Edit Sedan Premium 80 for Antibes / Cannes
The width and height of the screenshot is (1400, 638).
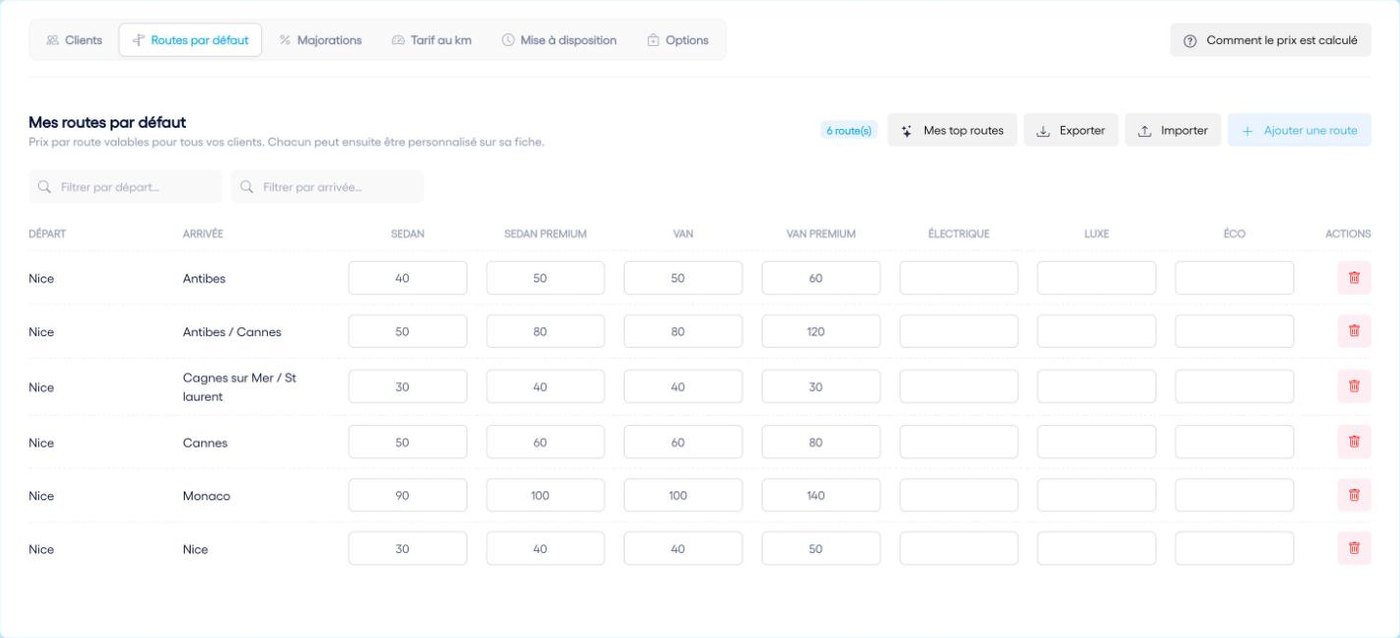pyautogui.click(x=545, y=331)
